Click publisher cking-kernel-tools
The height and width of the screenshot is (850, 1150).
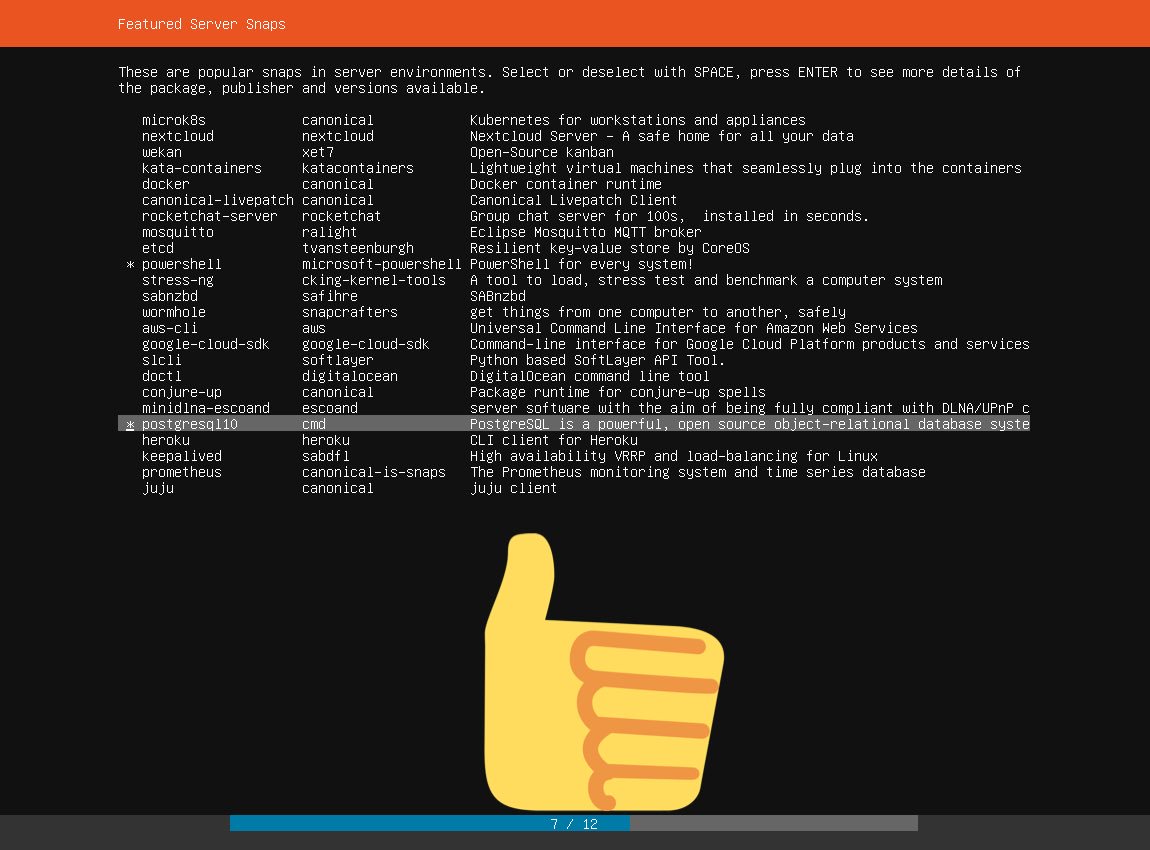coord(373,280)
